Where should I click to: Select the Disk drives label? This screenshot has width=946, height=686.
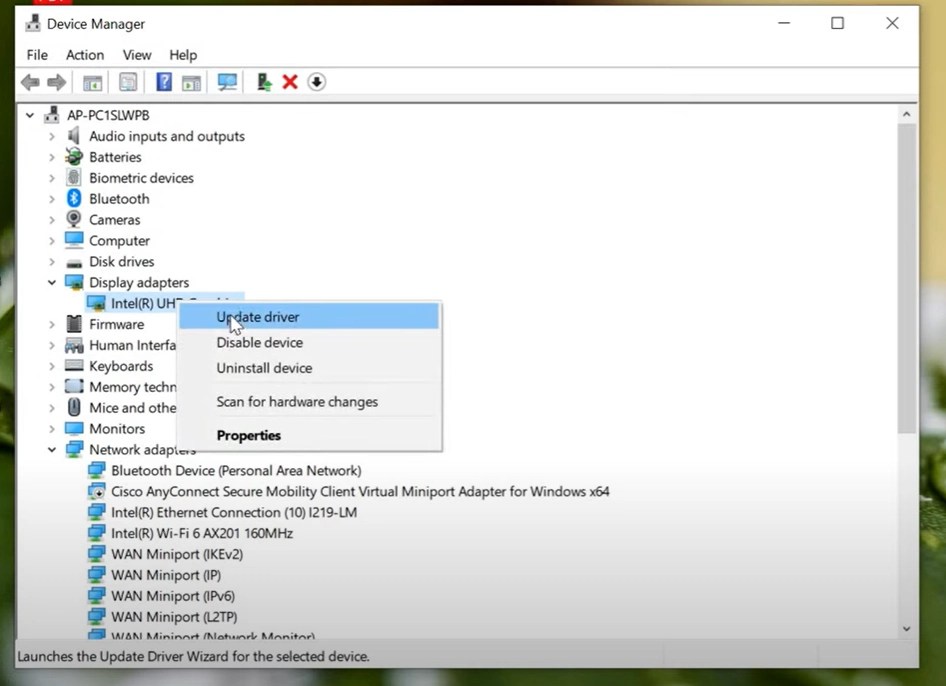click(x=121, y=261)
